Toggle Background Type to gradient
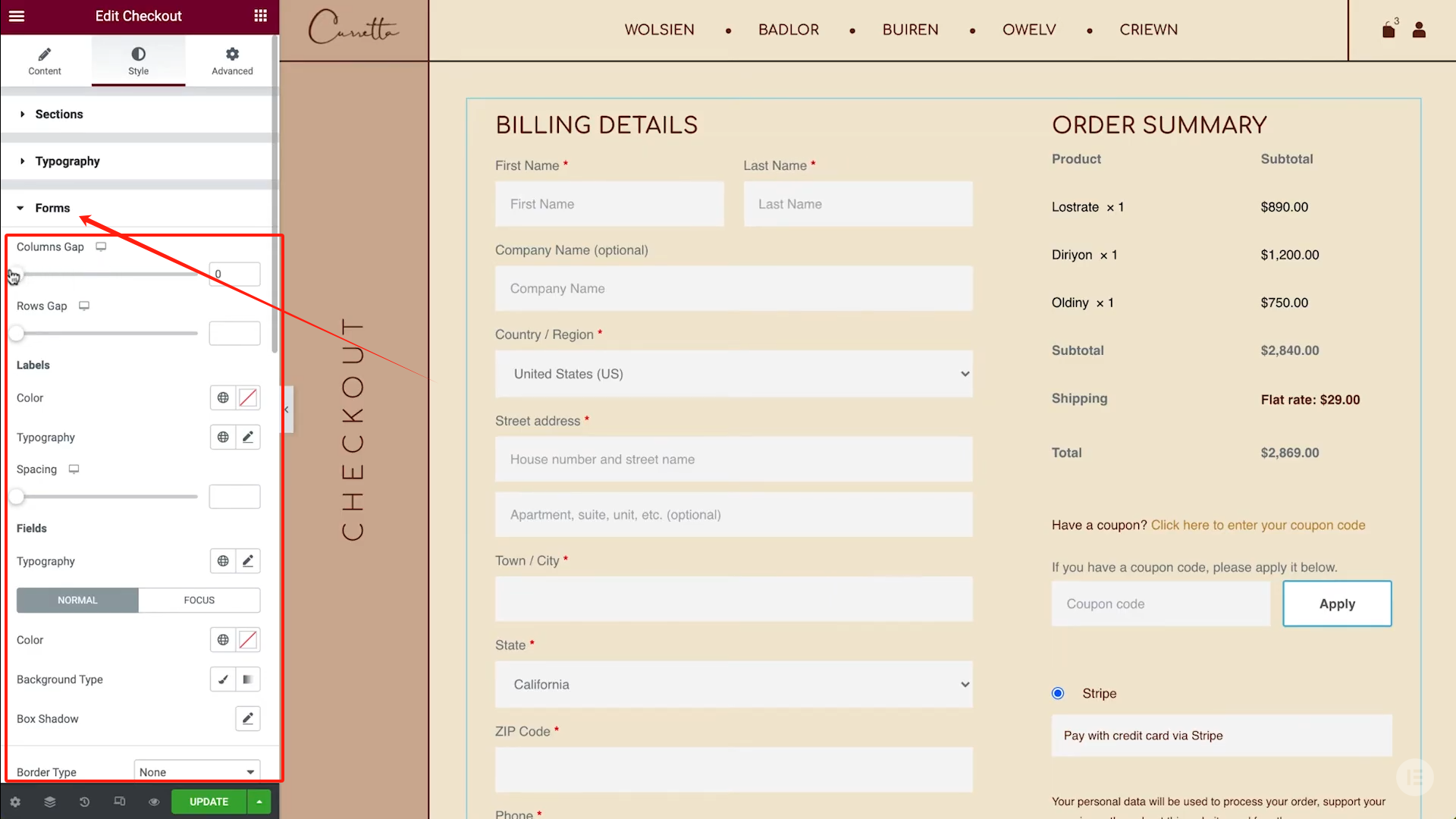Image resolution: width=1456 pixels, height=819 pixels. pos(247,679)
